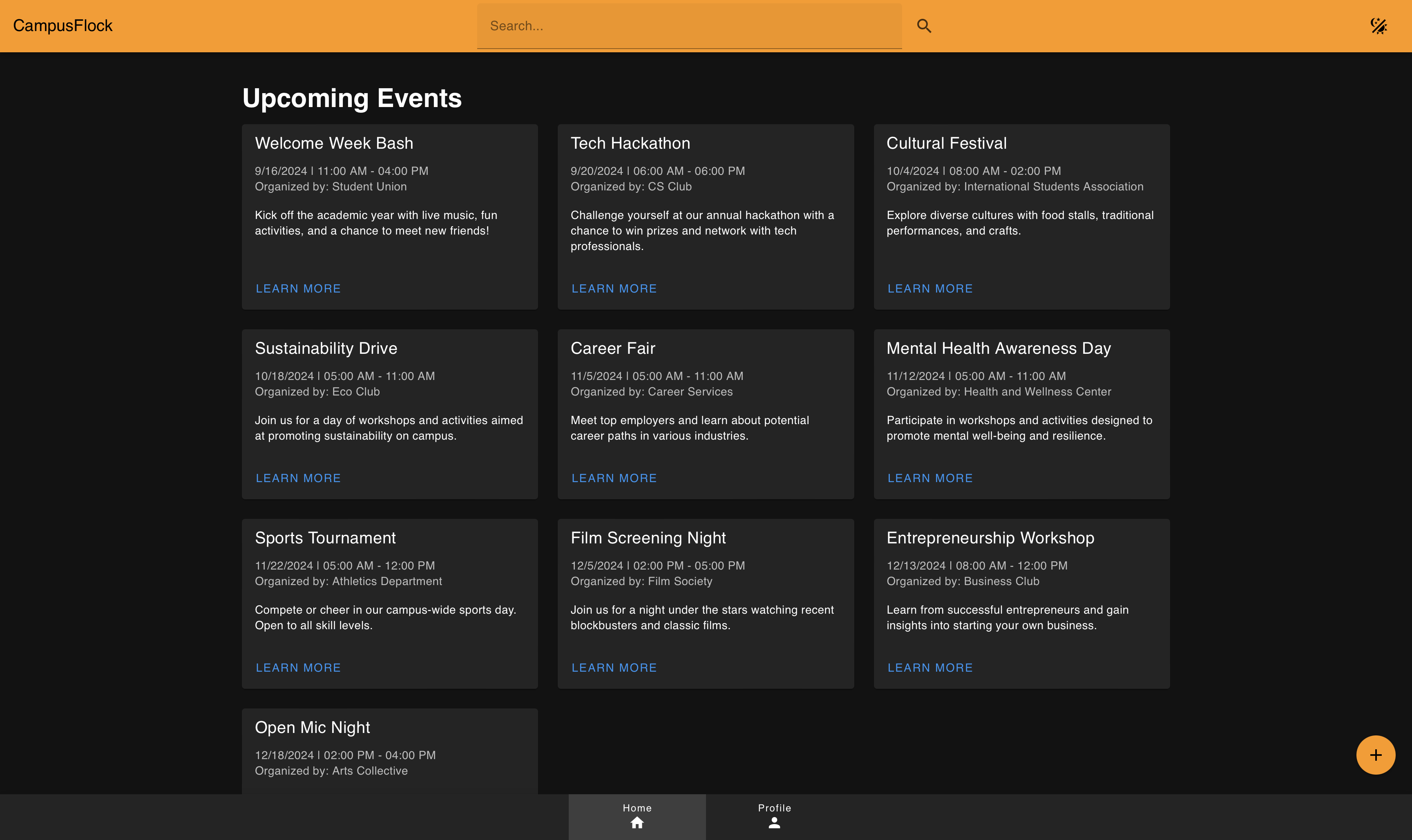Click the Home icon in bottom navigation
This screenshot has height=840, width=1412.
pos(637,822)
